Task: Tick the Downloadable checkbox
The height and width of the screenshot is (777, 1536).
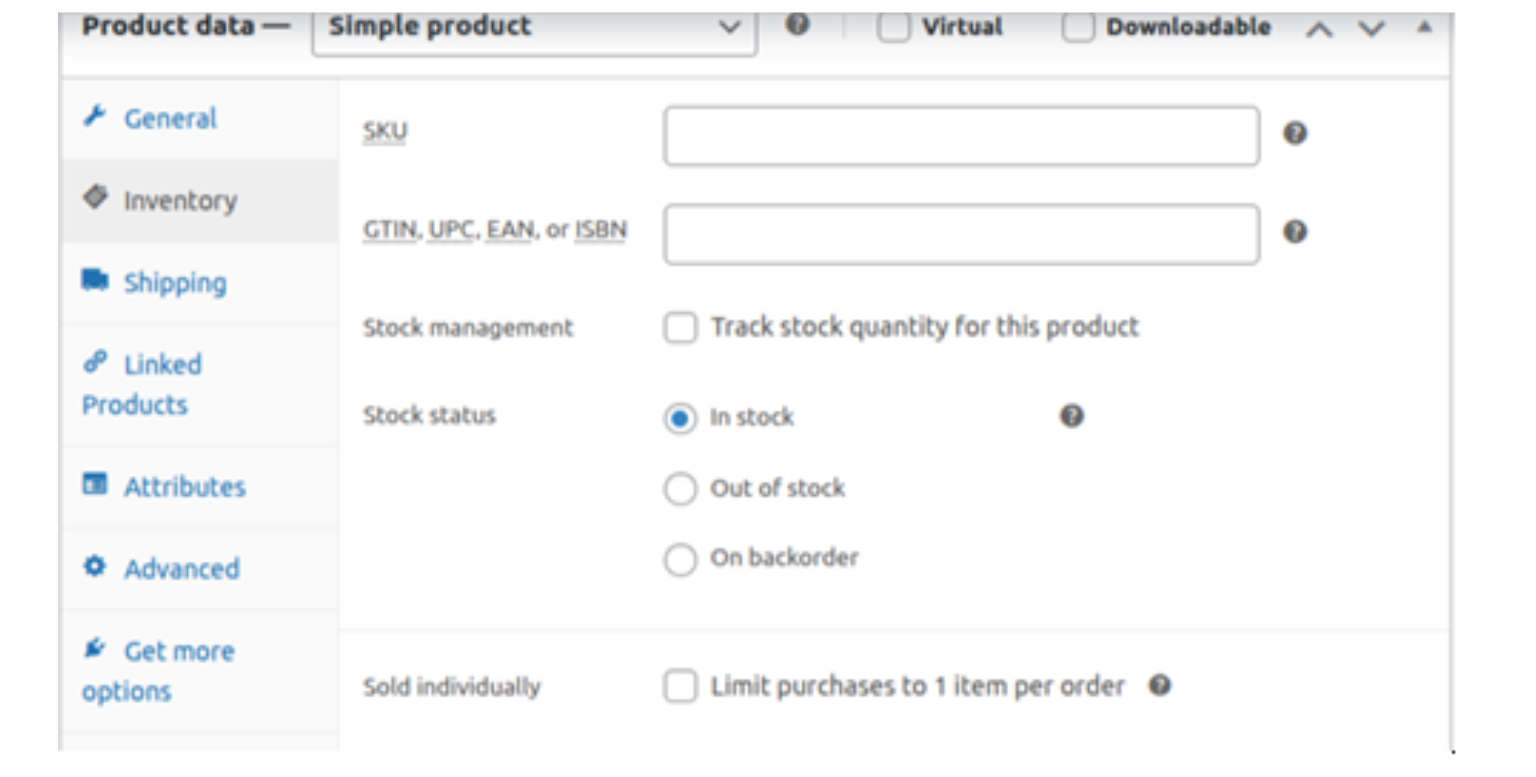Action: (1078, 27)
